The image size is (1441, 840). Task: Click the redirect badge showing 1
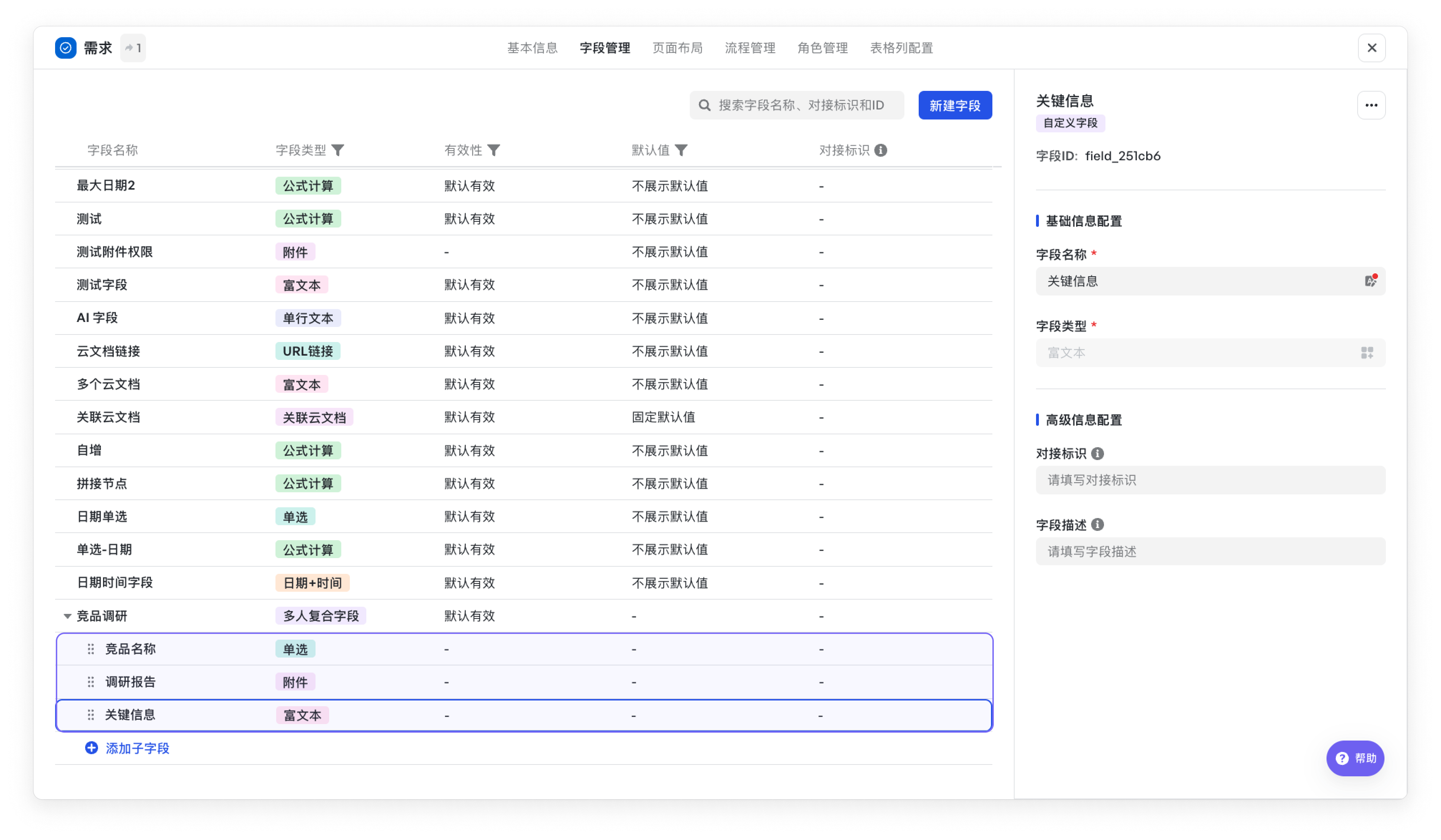(133, 48)
